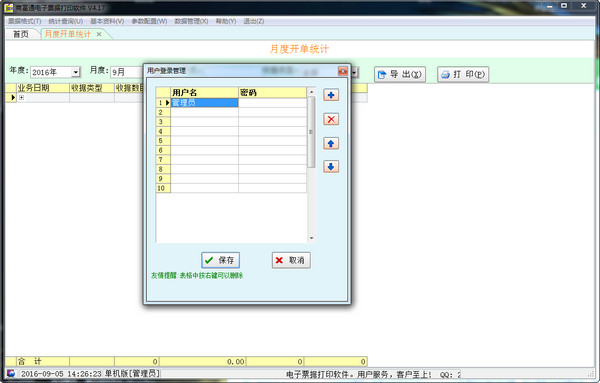
Task: Expand the row with the plus box in main grid
Action: coord(21,98)
